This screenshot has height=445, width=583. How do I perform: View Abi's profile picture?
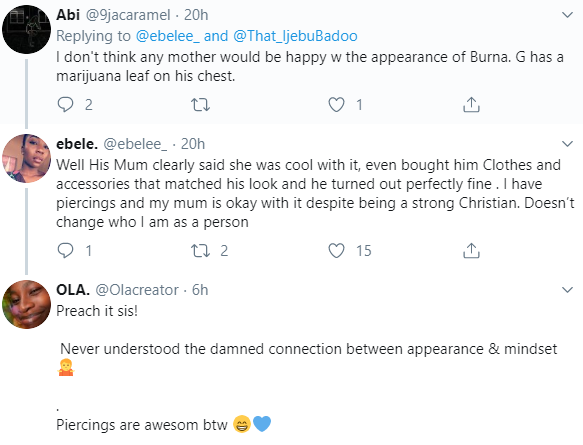point(26,29)
